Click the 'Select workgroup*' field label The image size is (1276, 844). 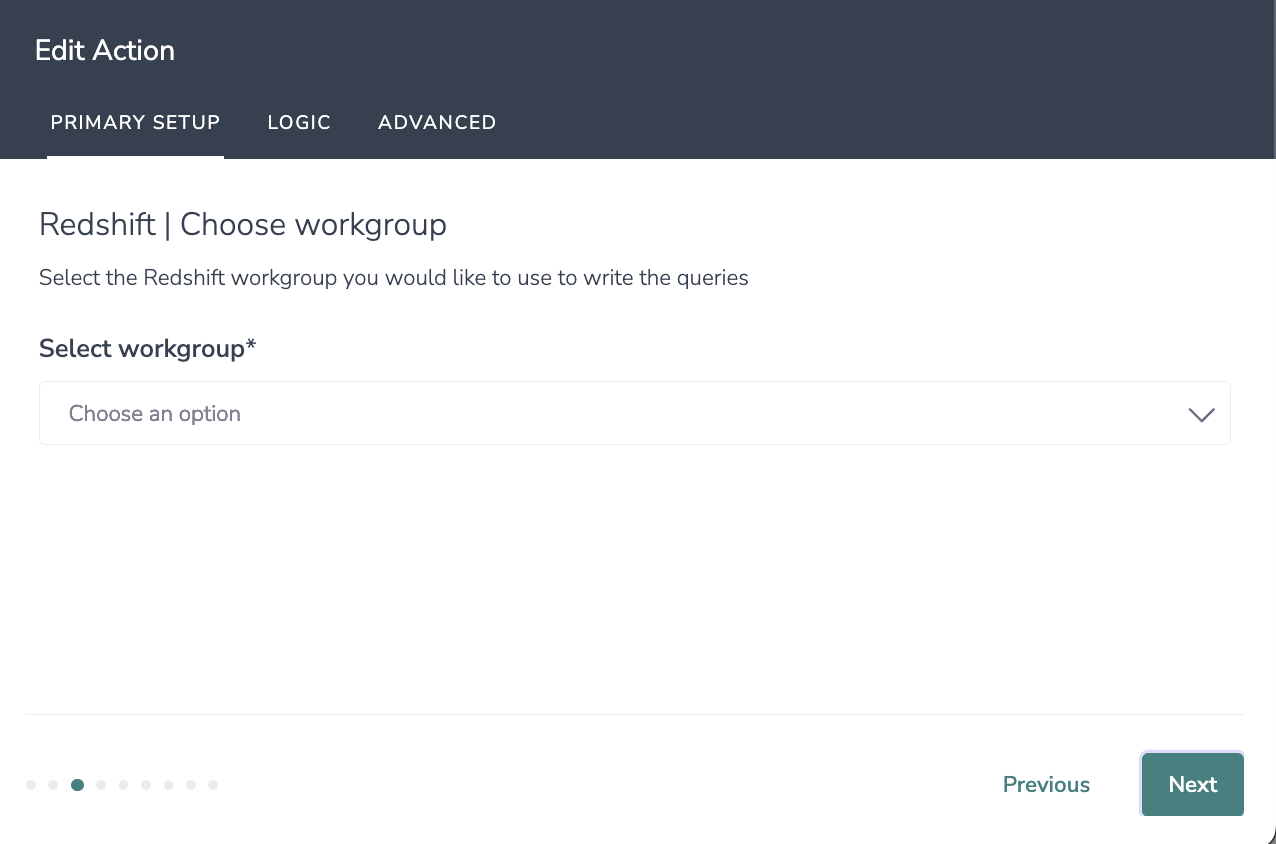148,348
